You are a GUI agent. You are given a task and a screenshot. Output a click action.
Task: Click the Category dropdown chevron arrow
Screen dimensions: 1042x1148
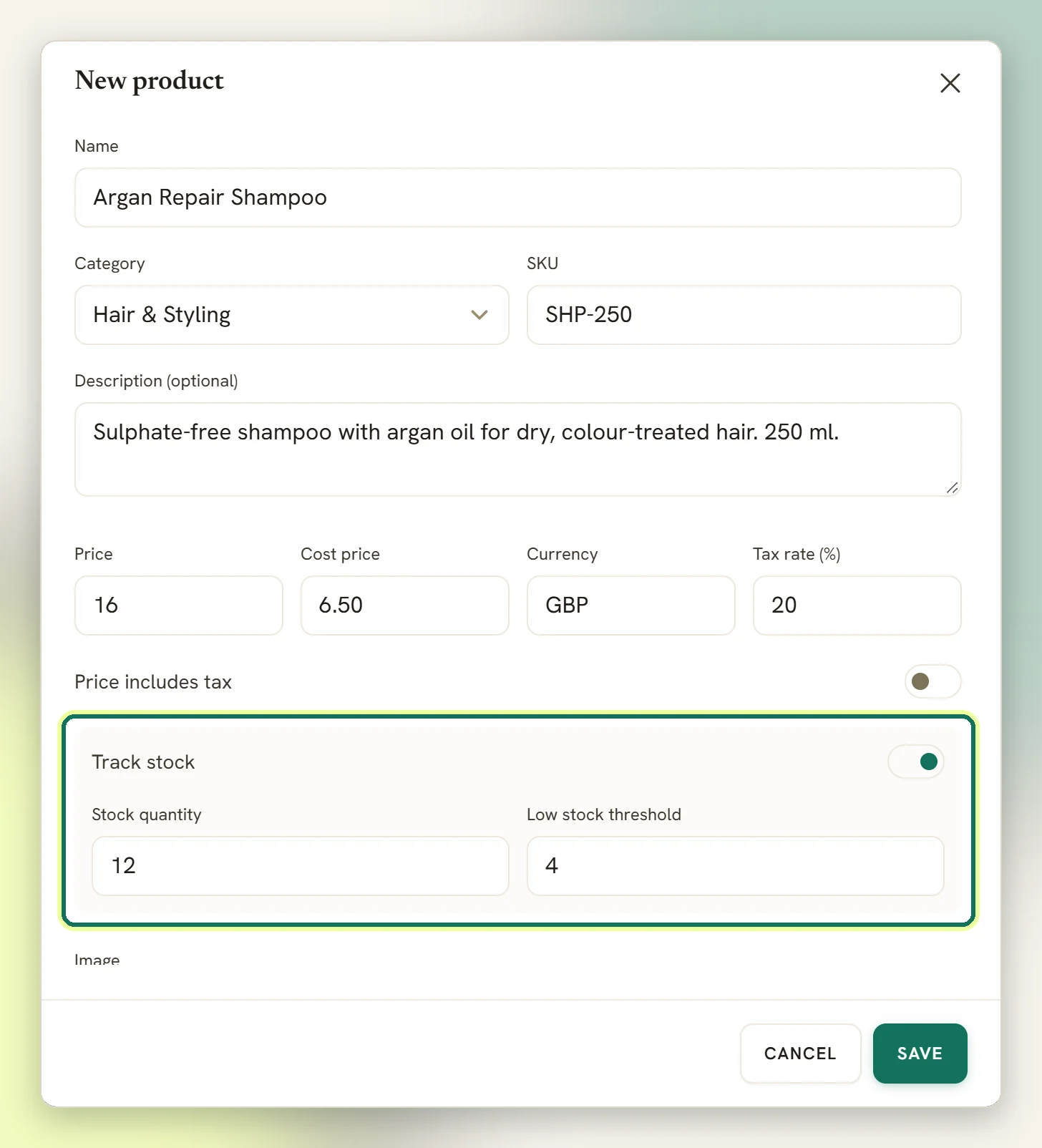click(x=479, y=315)
